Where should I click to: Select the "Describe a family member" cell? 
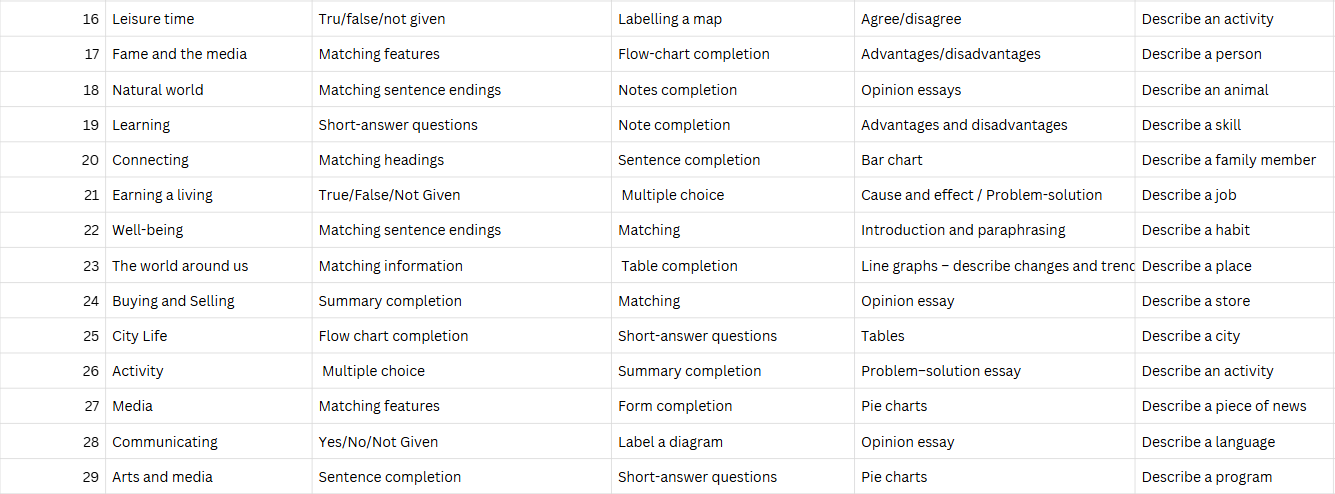coord(1228,160)
